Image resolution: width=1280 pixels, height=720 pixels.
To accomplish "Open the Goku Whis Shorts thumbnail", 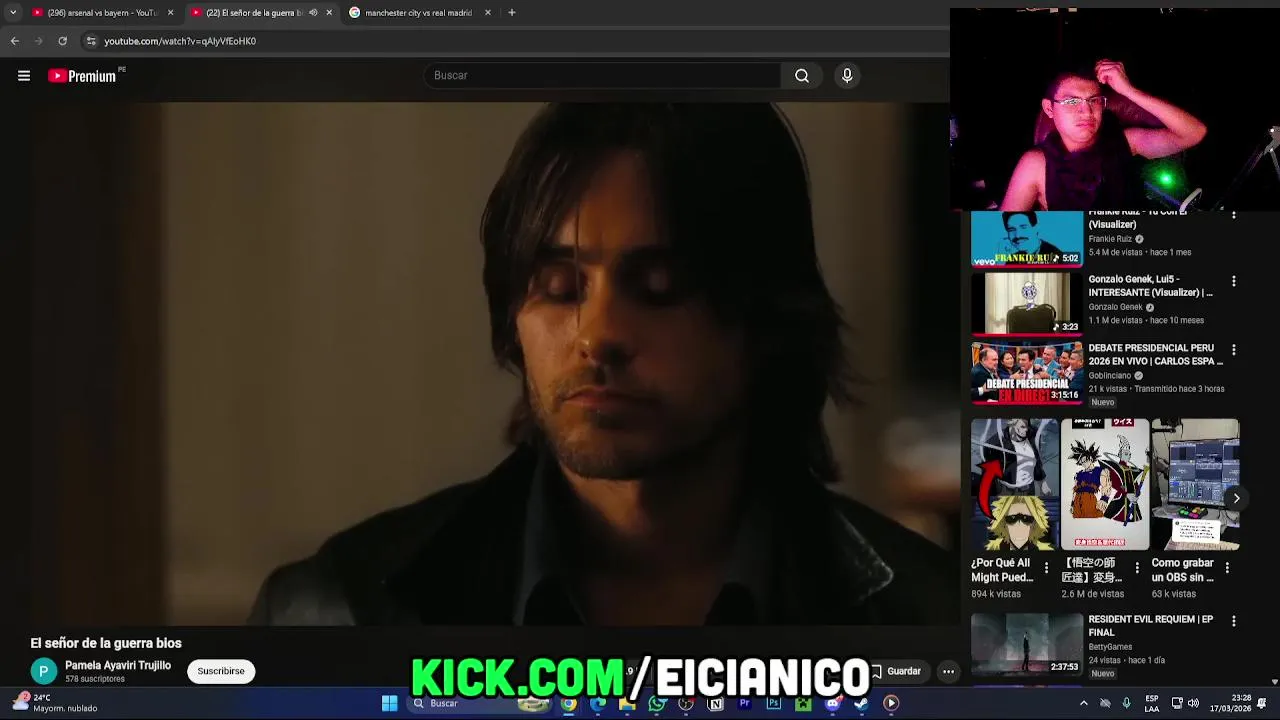I will 1104,484.
